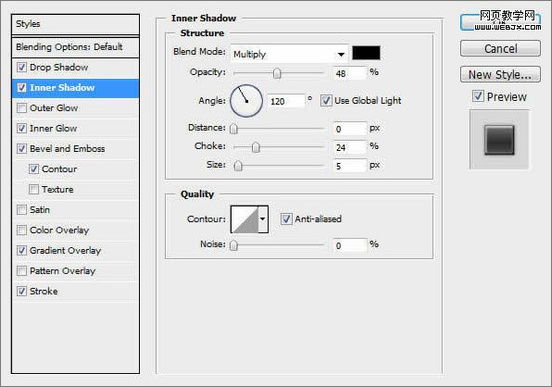Image resolution: width=552 pixels, height=387 pixels.
Task: Select the Outer Glow style label
Action: coord(54,108)
